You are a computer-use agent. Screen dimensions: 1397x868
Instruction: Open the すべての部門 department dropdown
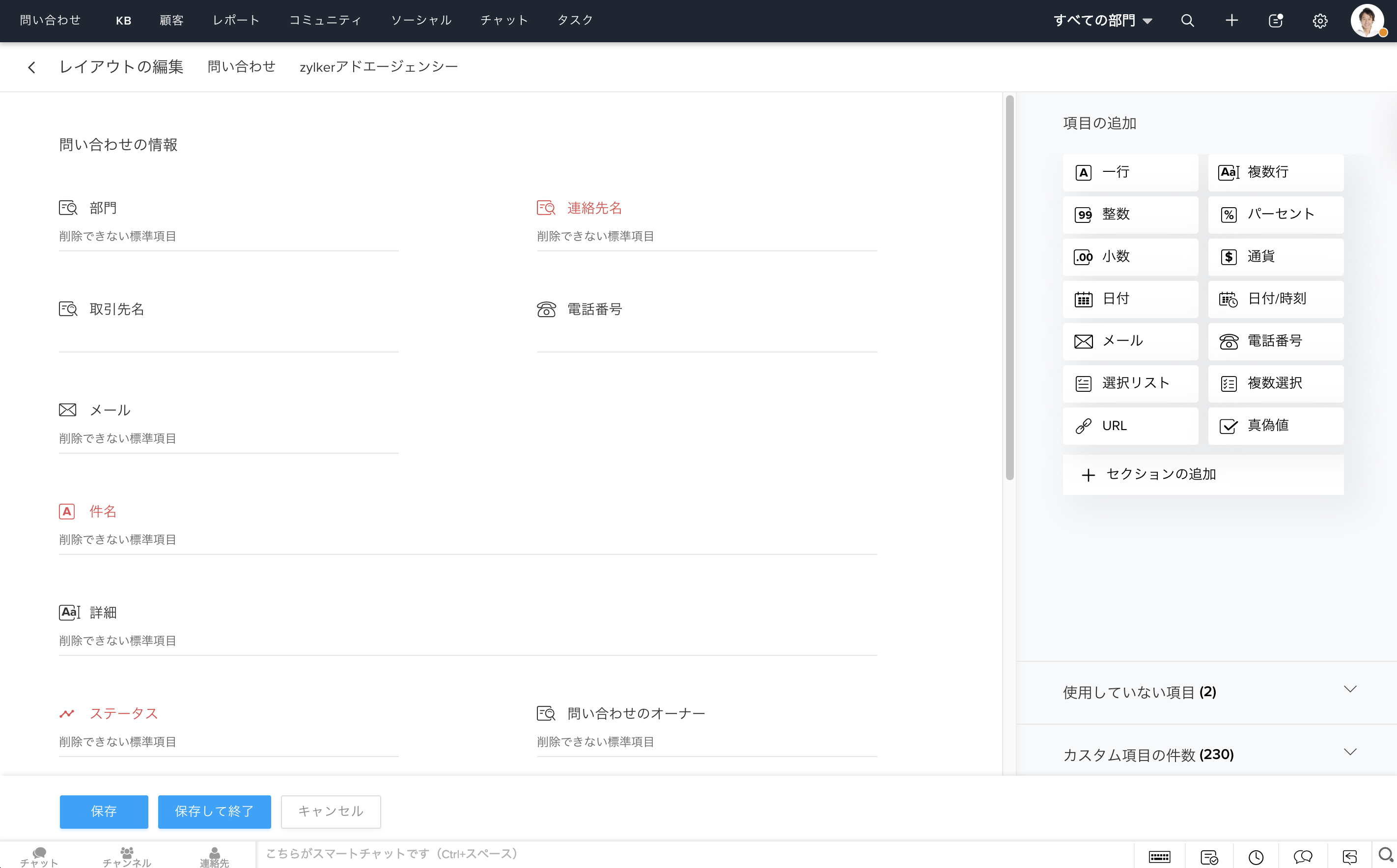tap(1102, 21)
